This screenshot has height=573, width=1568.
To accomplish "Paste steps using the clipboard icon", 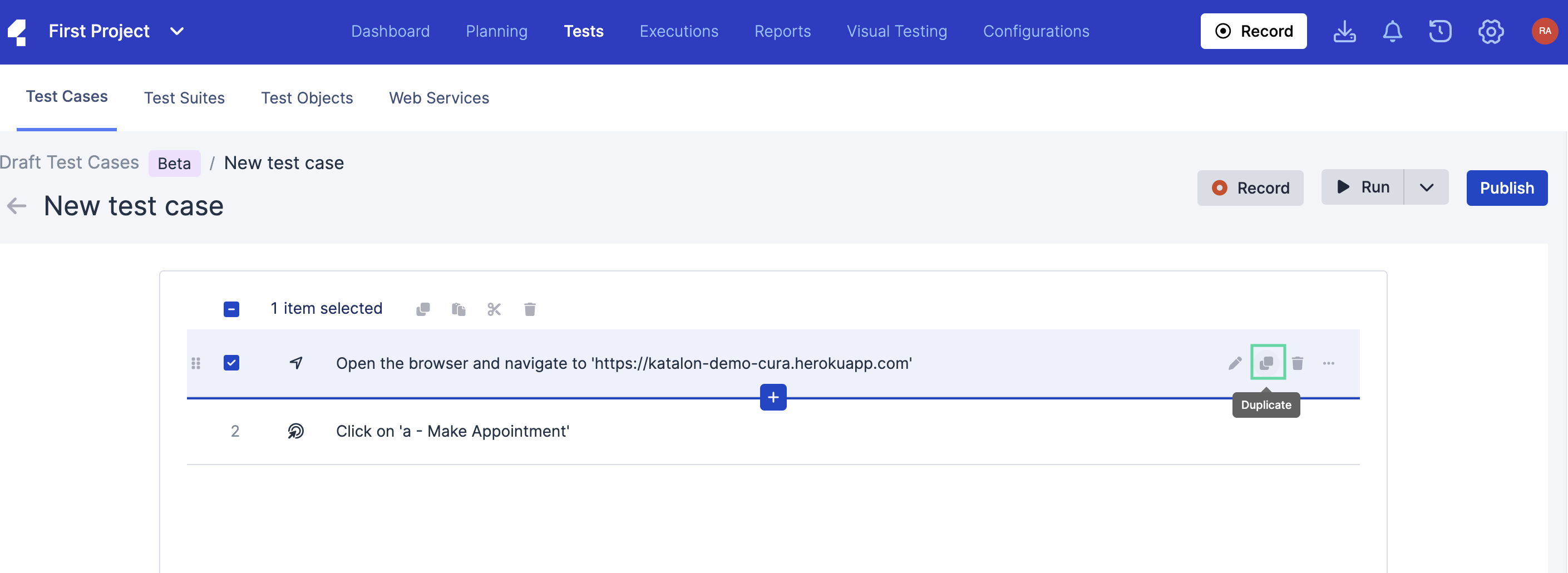I will pyautogui.click(x=459, y=309).
